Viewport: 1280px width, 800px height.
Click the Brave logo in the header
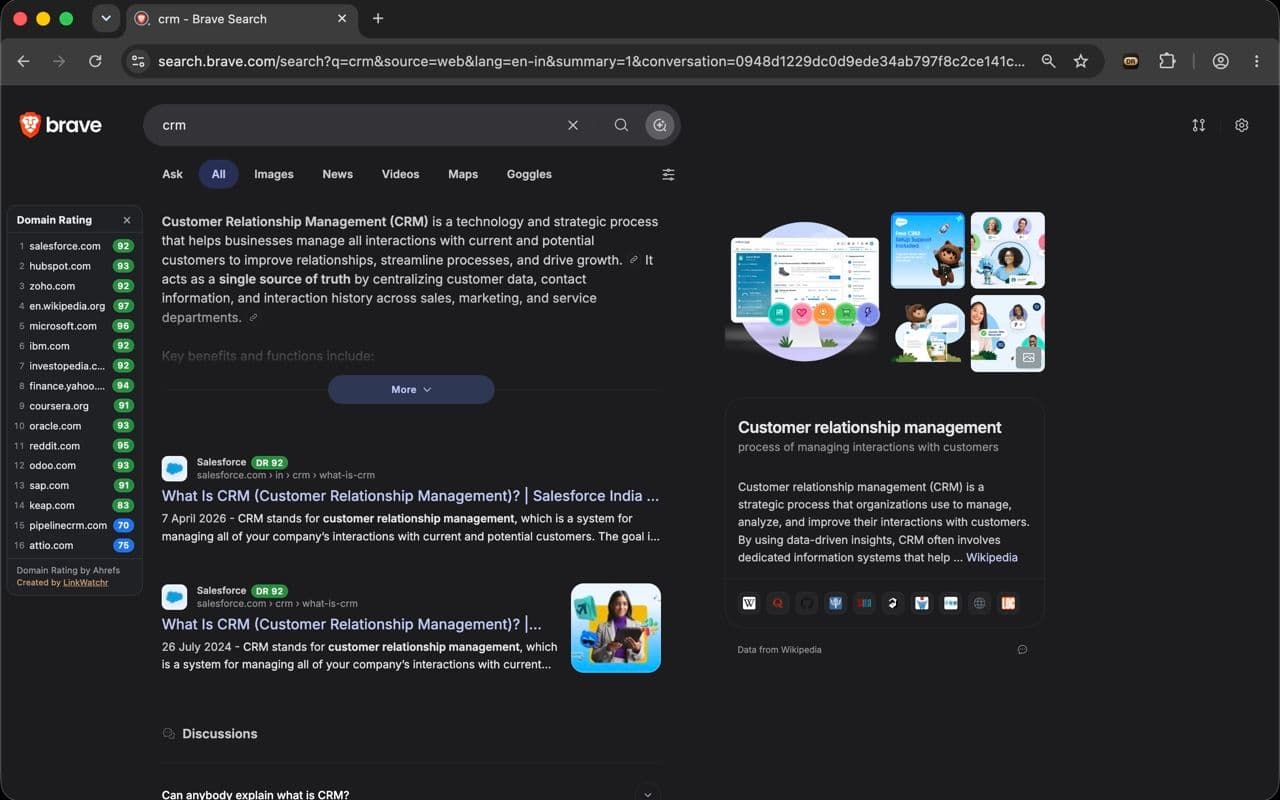point(61,125)
